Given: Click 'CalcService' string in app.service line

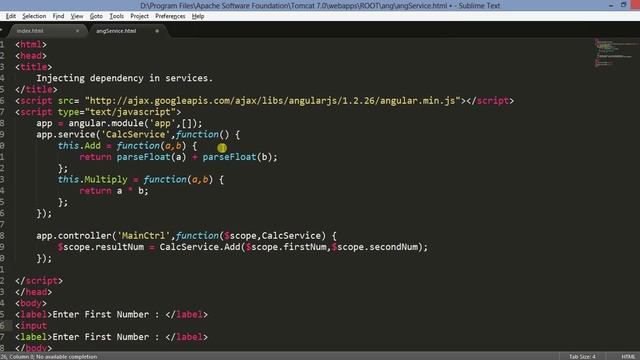Looking at the screenshot, I should (135, 135).
